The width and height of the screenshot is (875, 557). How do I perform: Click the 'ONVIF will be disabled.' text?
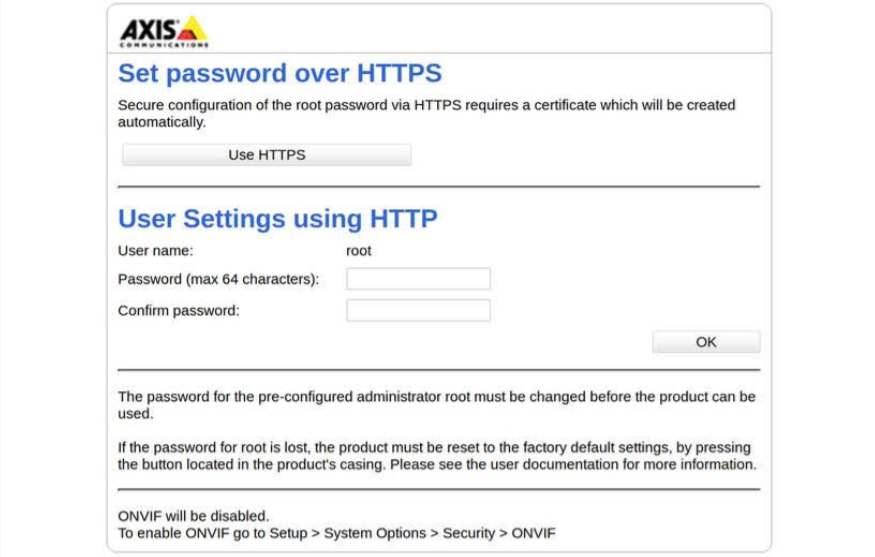(194, 516)
